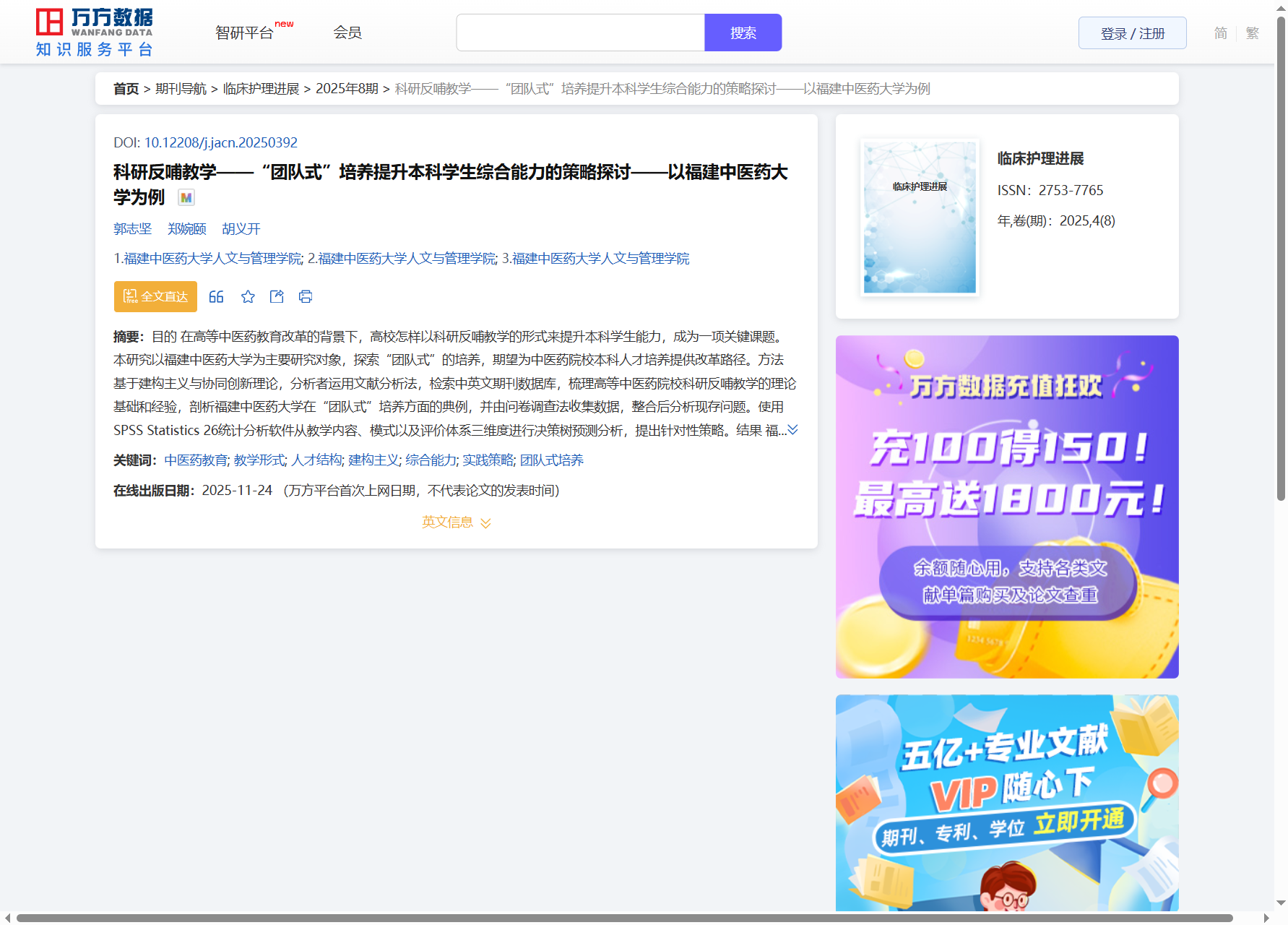Click the 搜索 search button

coord(743,33)
